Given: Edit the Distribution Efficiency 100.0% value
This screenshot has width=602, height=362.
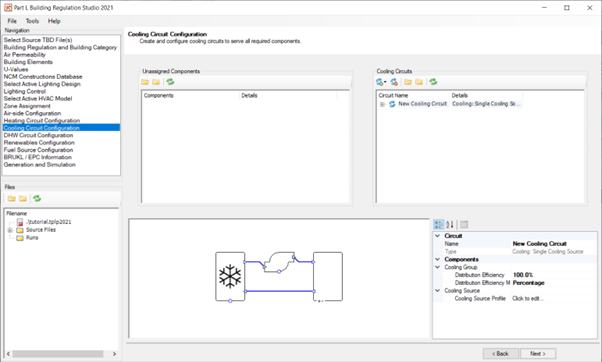Looking at the screenshot, I should (x=554, y=275).
